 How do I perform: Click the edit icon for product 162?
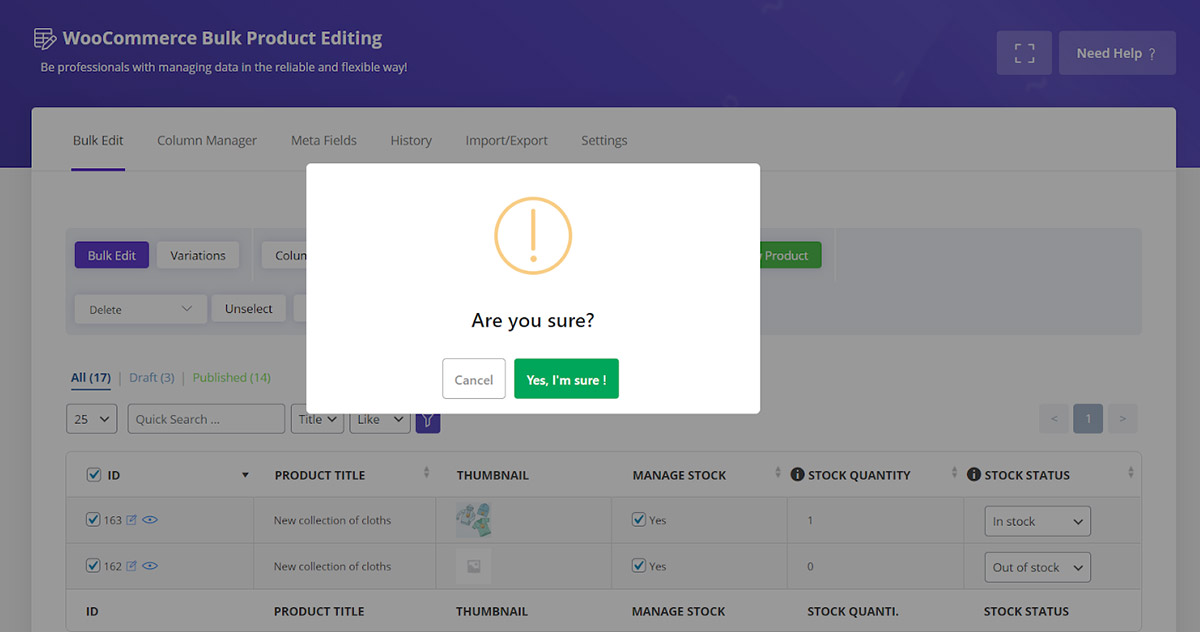point(132,566)
